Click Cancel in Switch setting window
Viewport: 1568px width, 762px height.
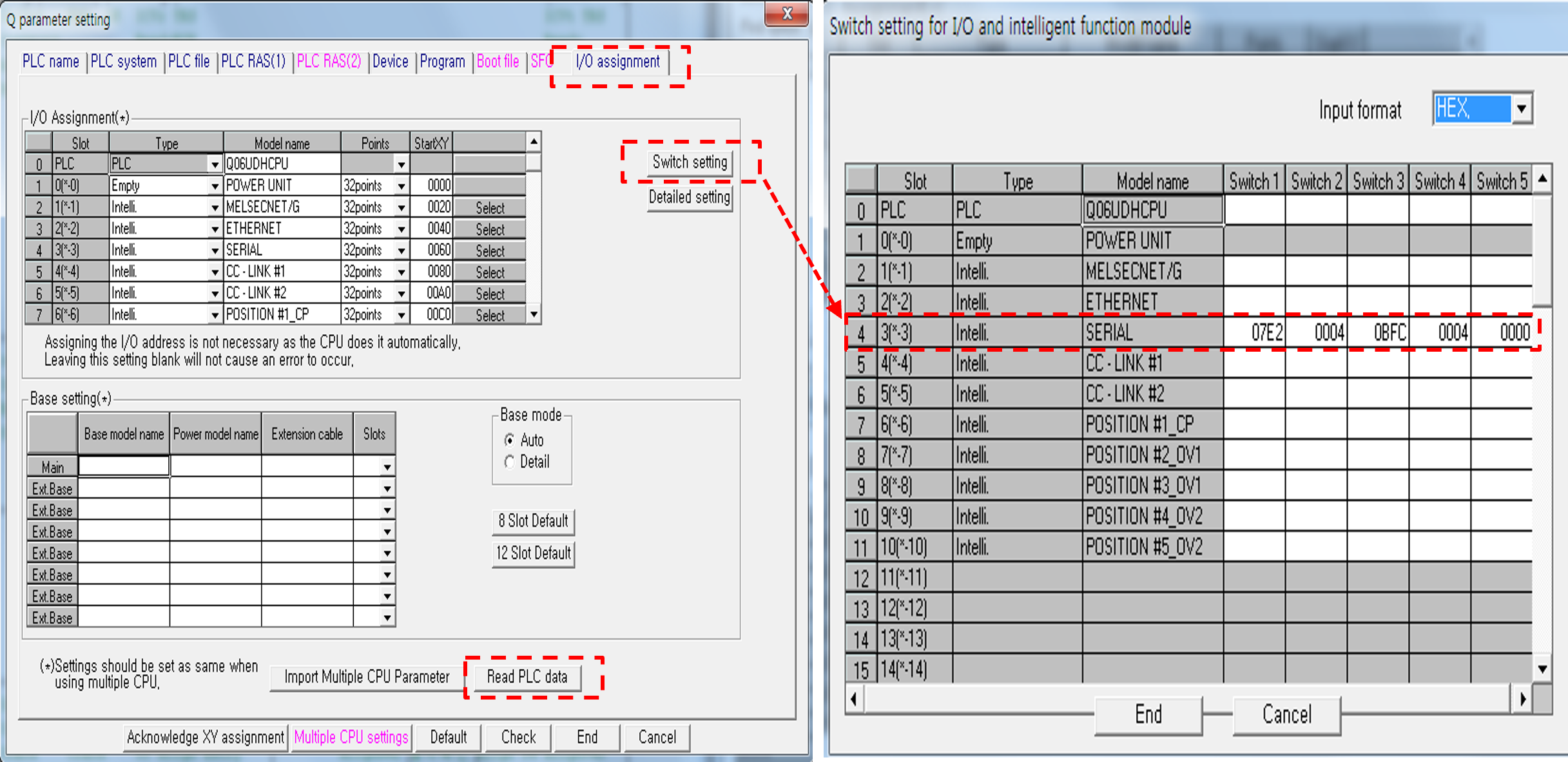coord(1286,714)
